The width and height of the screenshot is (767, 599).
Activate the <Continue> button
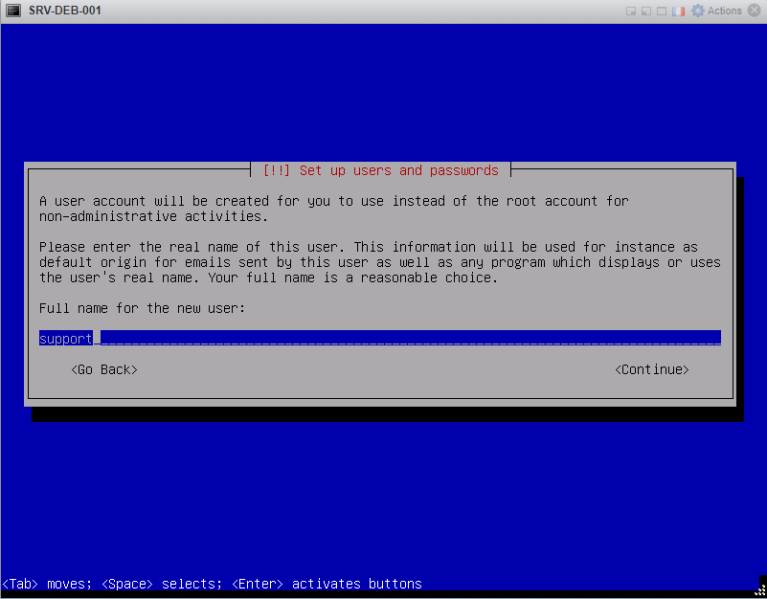tap(652, 370)
